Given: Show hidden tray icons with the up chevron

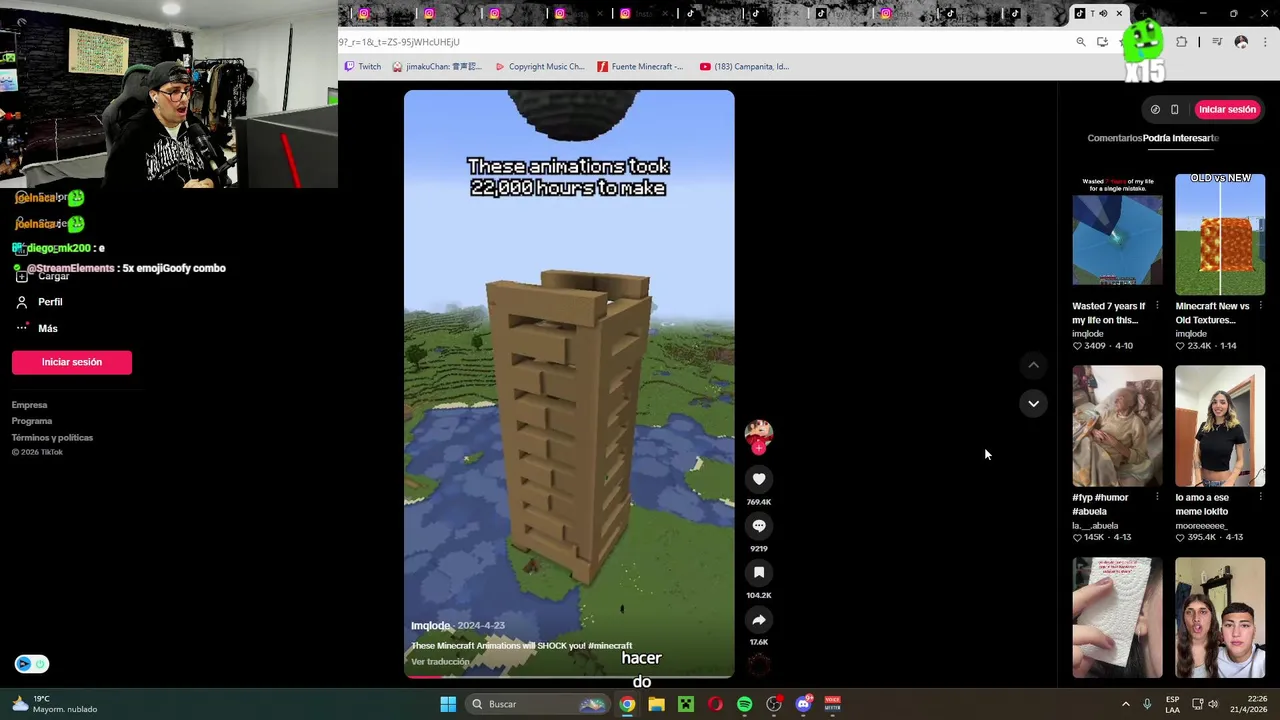Looking at the screenshot, I should (1125, 704).
